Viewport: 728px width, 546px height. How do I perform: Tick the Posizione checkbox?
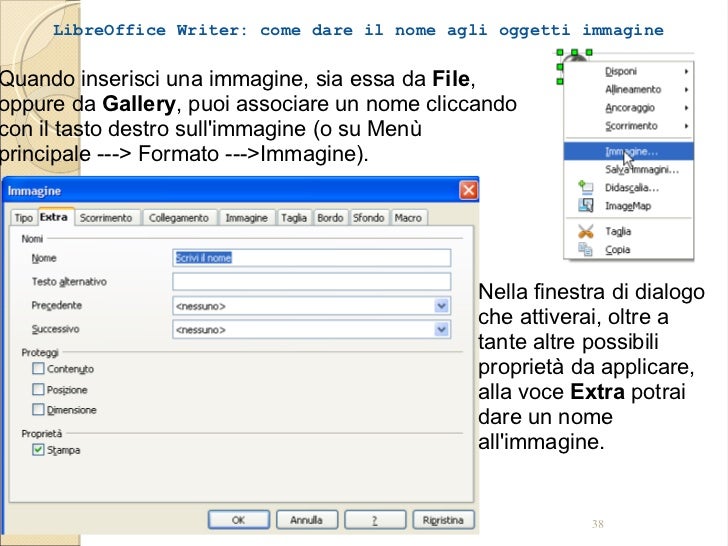[x=39, y=389]
